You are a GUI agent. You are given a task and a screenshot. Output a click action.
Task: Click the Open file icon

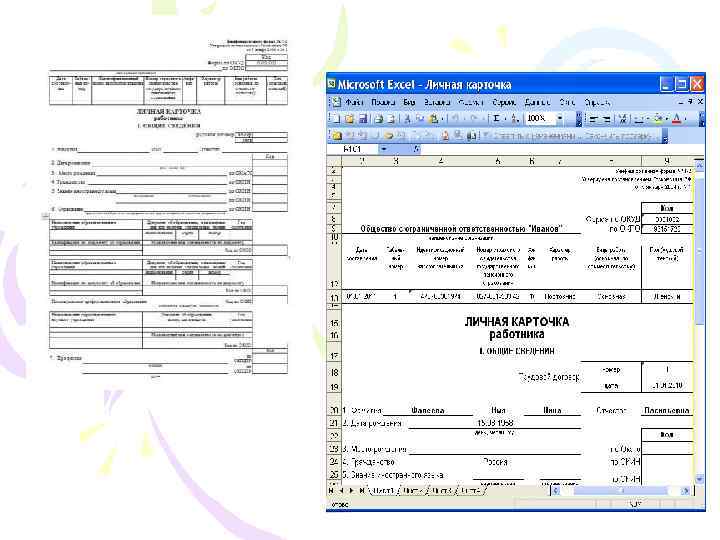349,119
